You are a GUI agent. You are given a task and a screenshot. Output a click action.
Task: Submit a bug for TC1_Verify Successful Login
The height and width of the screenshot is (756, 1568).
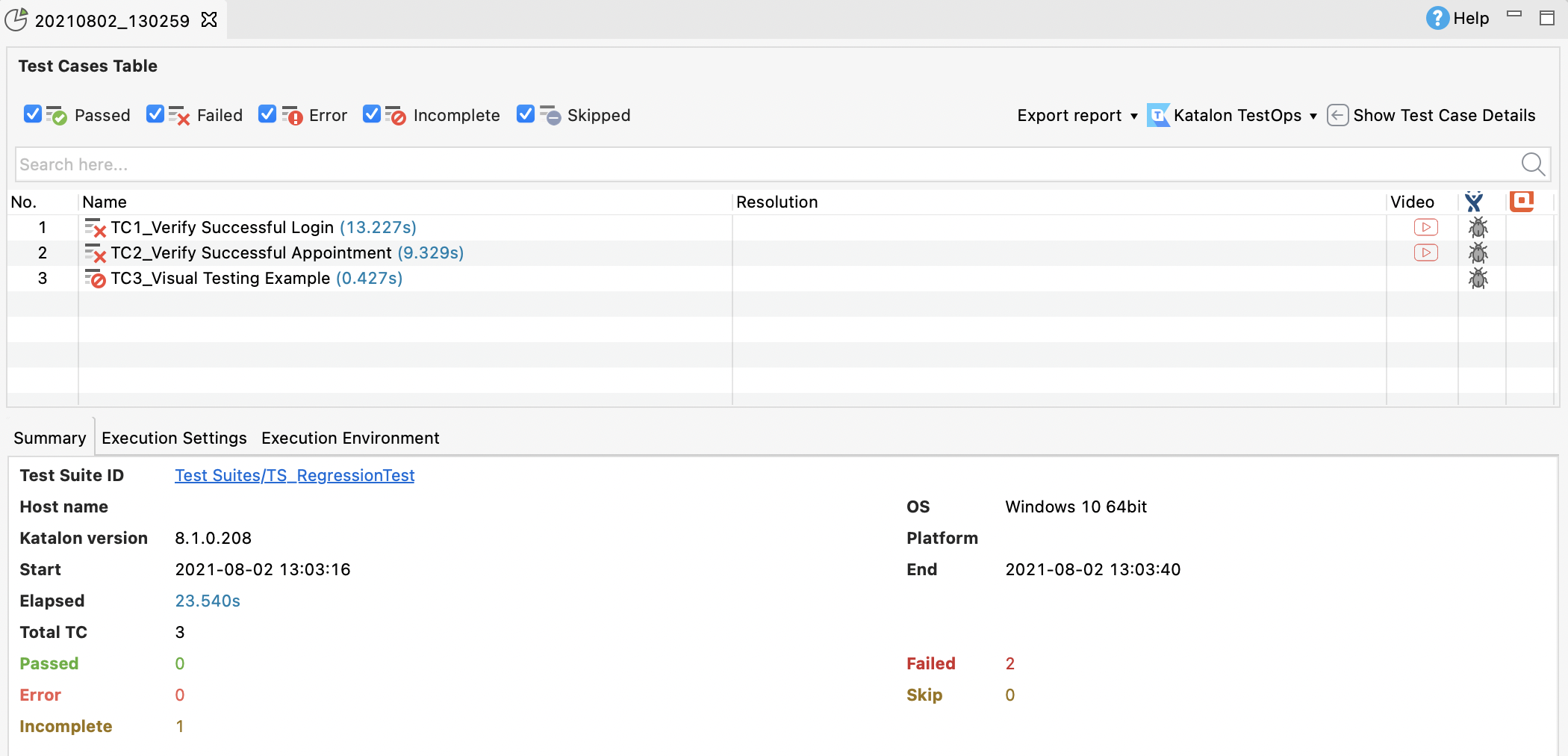pos(1478,227)
